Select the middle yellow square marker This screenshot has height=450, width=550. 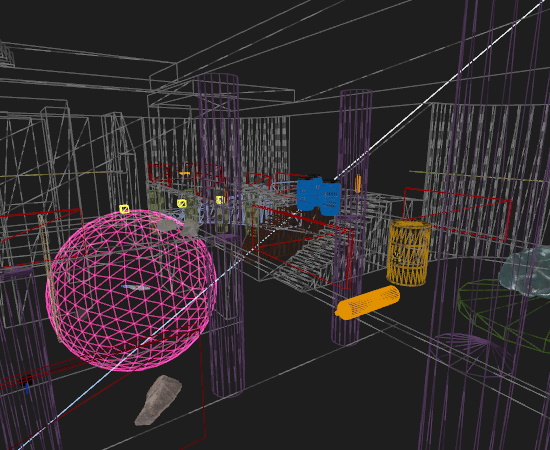[x=181, y=203]
